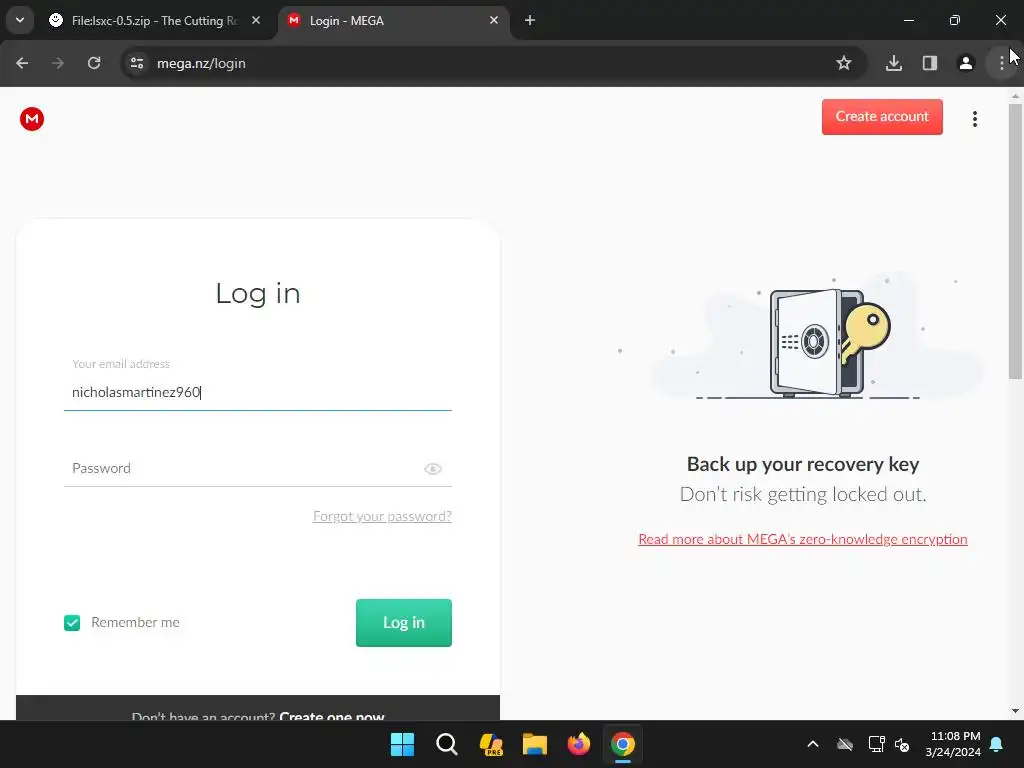Uncheck the Remember me checkbox
The width and height of the screenshot is (1024, 768).
(x=72, y=623)
